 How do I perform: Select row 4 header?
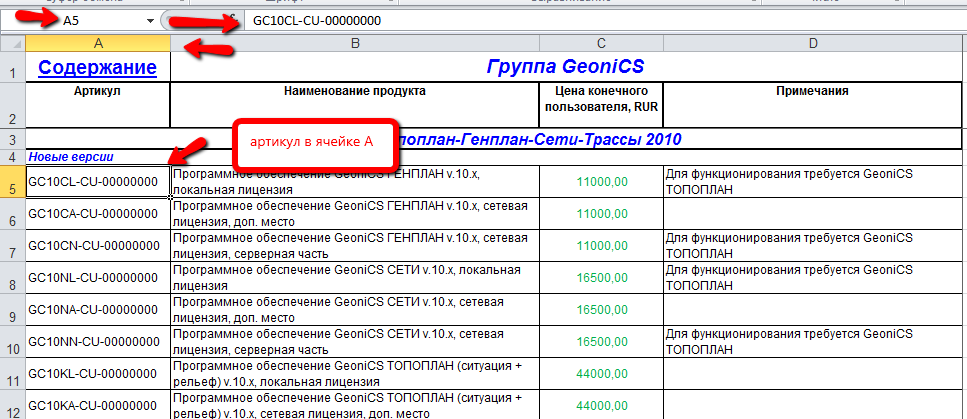pyautogui.click(x=13, y=157)
